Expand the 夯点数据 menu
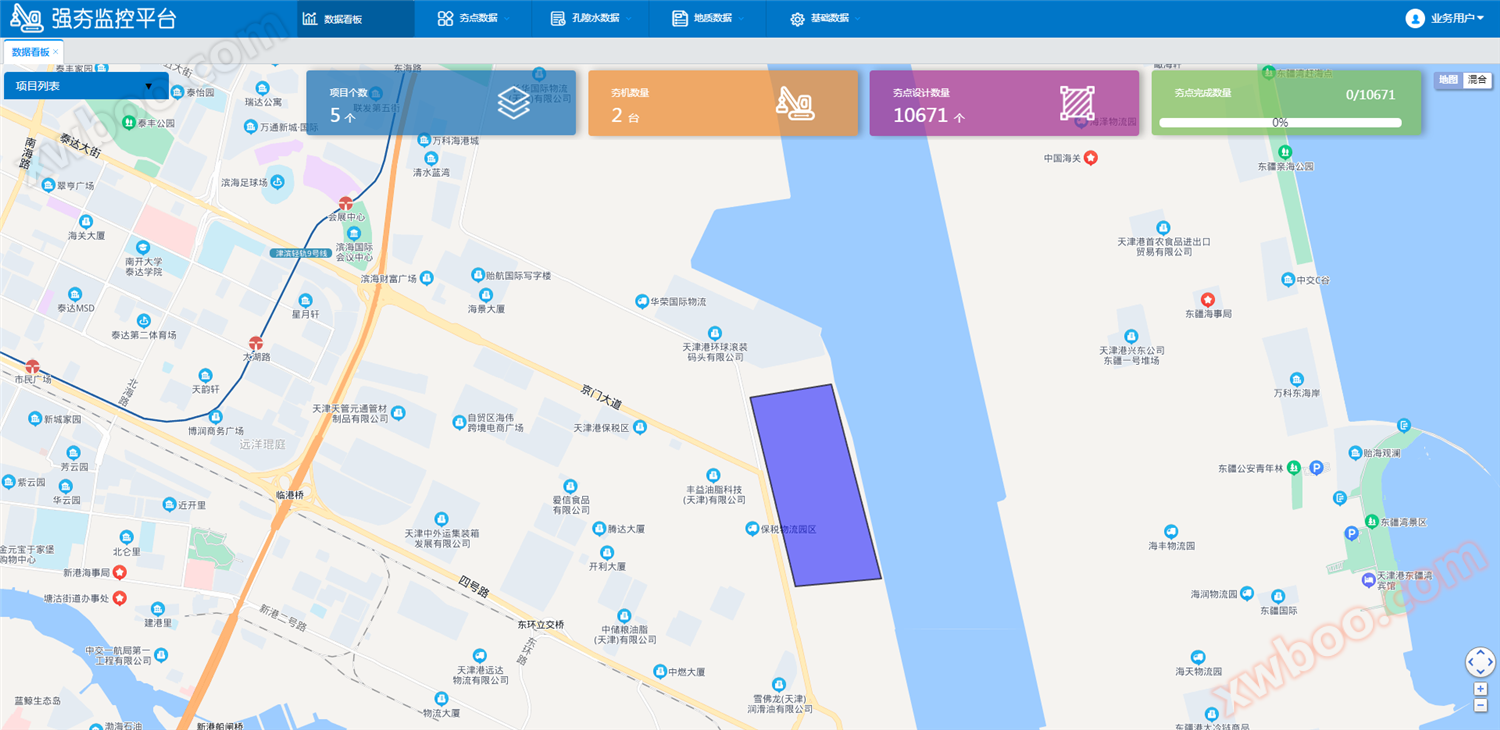1500x730 pixels. click(x=473, y=18)
